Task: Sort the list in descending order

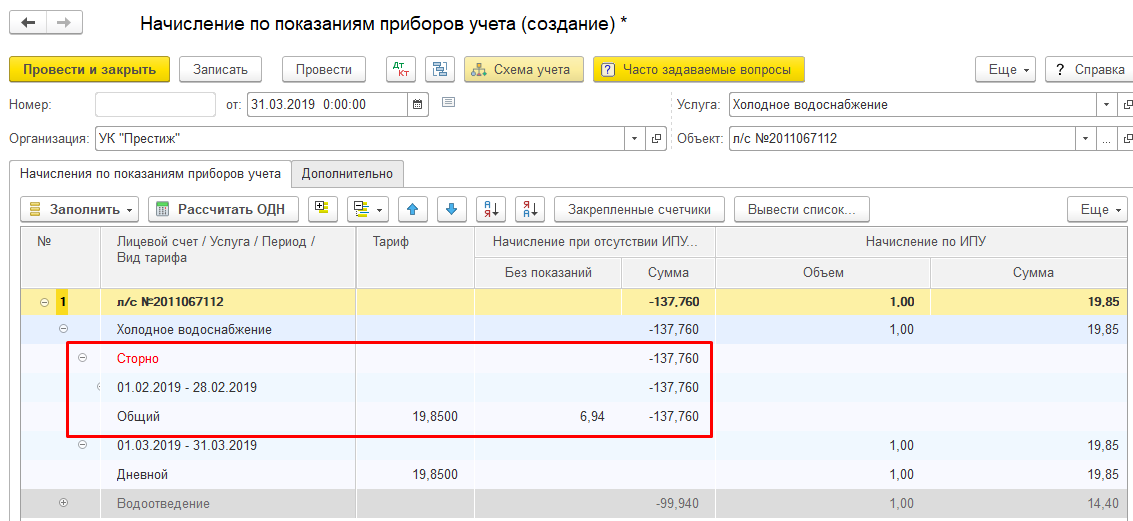Action: pyautogui.click(x=529, y=209)
